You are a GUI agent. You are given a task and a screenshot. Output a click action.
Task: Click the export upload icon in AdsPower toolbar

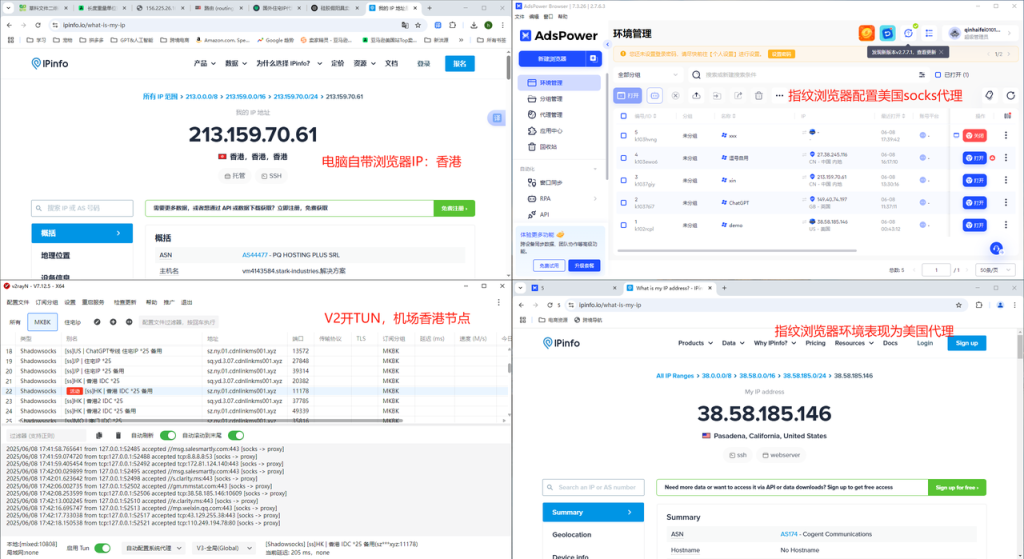pyautogui.click(x=696, y=95)
